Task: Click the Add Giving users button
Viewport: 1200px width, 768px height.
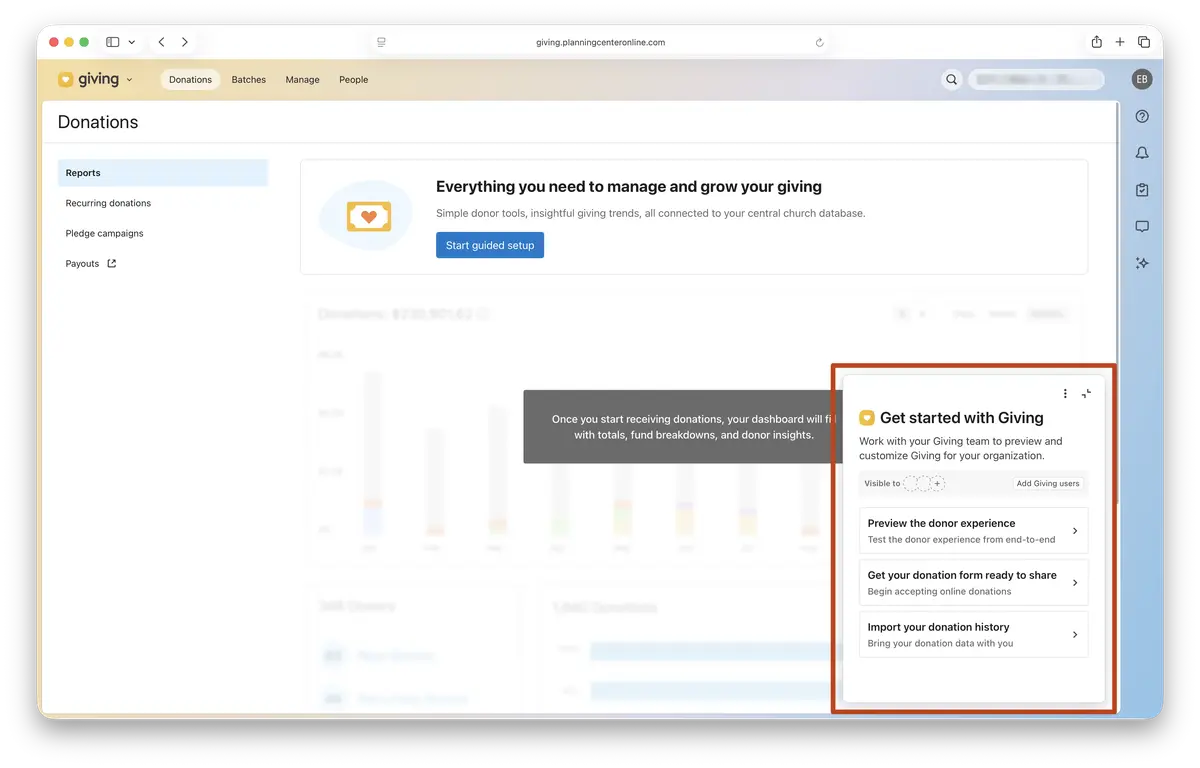Action: click(1048, 484)
